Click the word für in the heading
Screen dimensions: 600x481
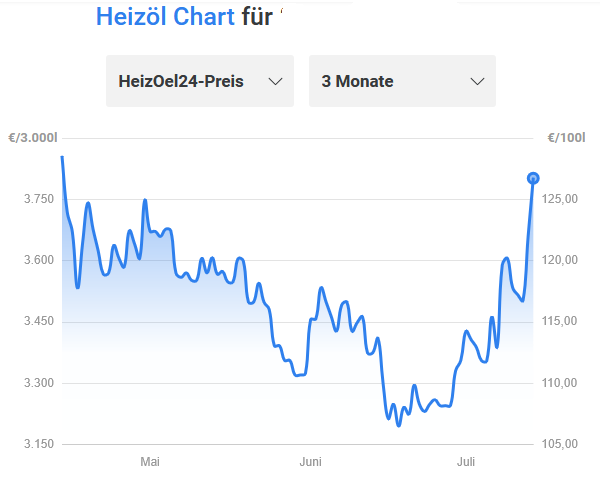click(x=257, y=17)
